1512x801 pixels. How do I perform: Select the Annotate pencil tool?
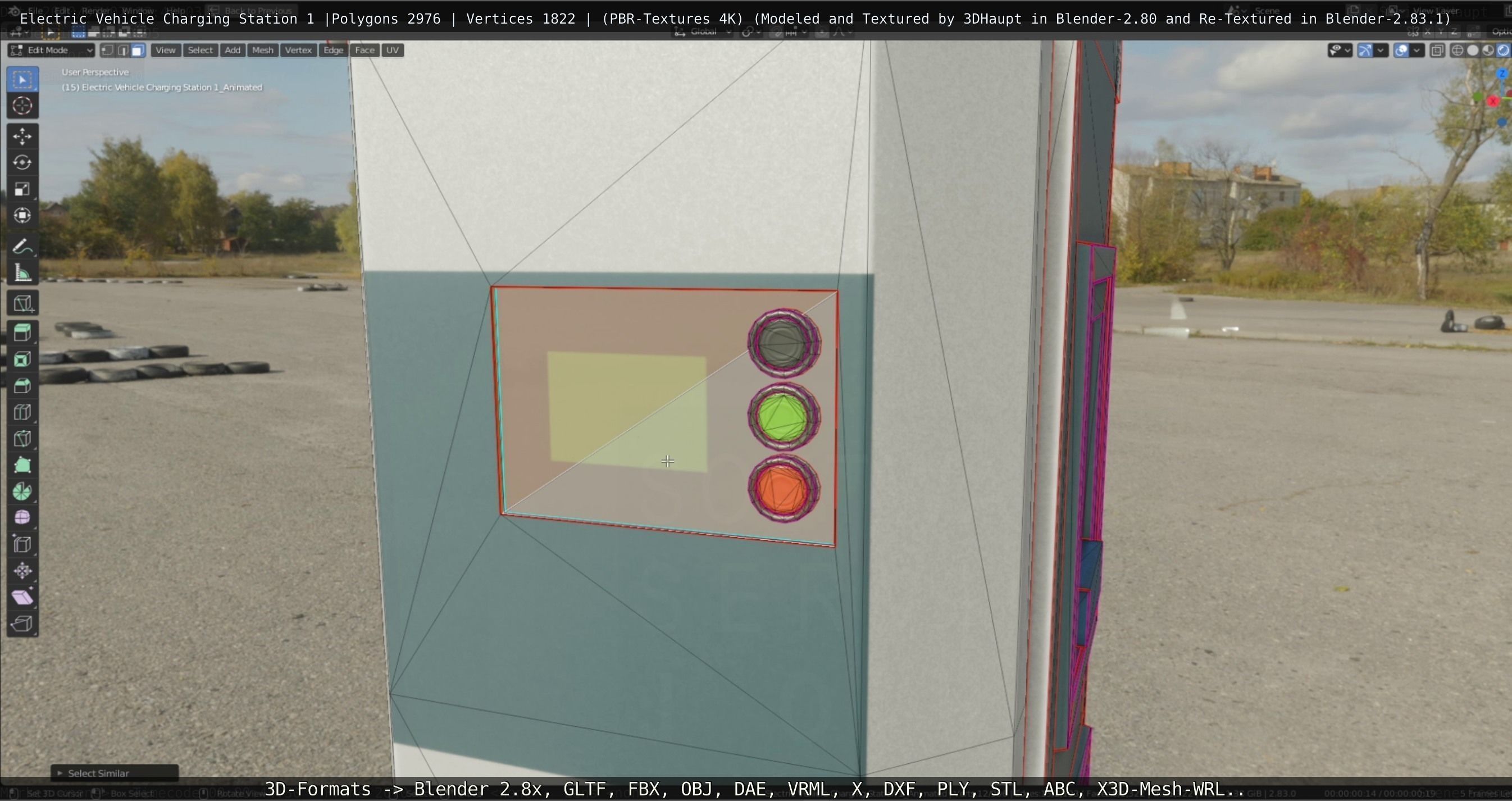point(22,247)
